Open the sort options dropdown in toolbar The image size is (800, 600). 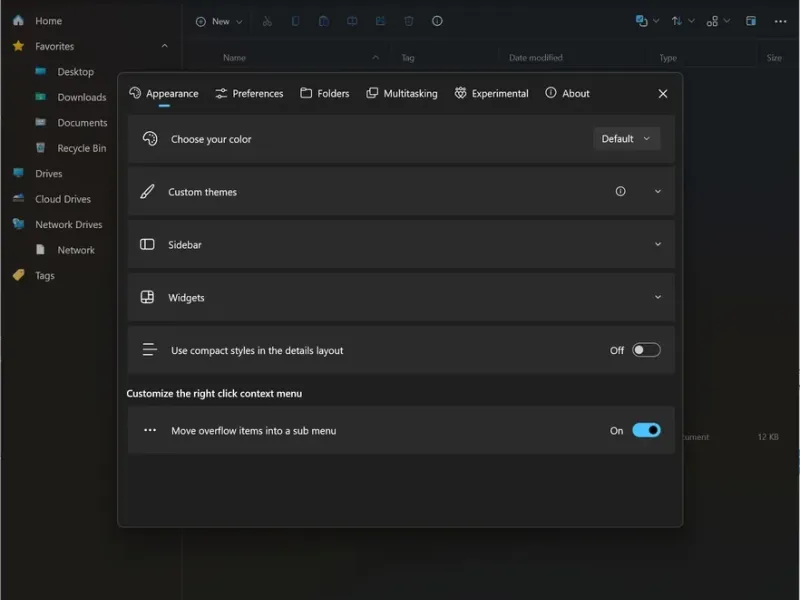point(683,21)
